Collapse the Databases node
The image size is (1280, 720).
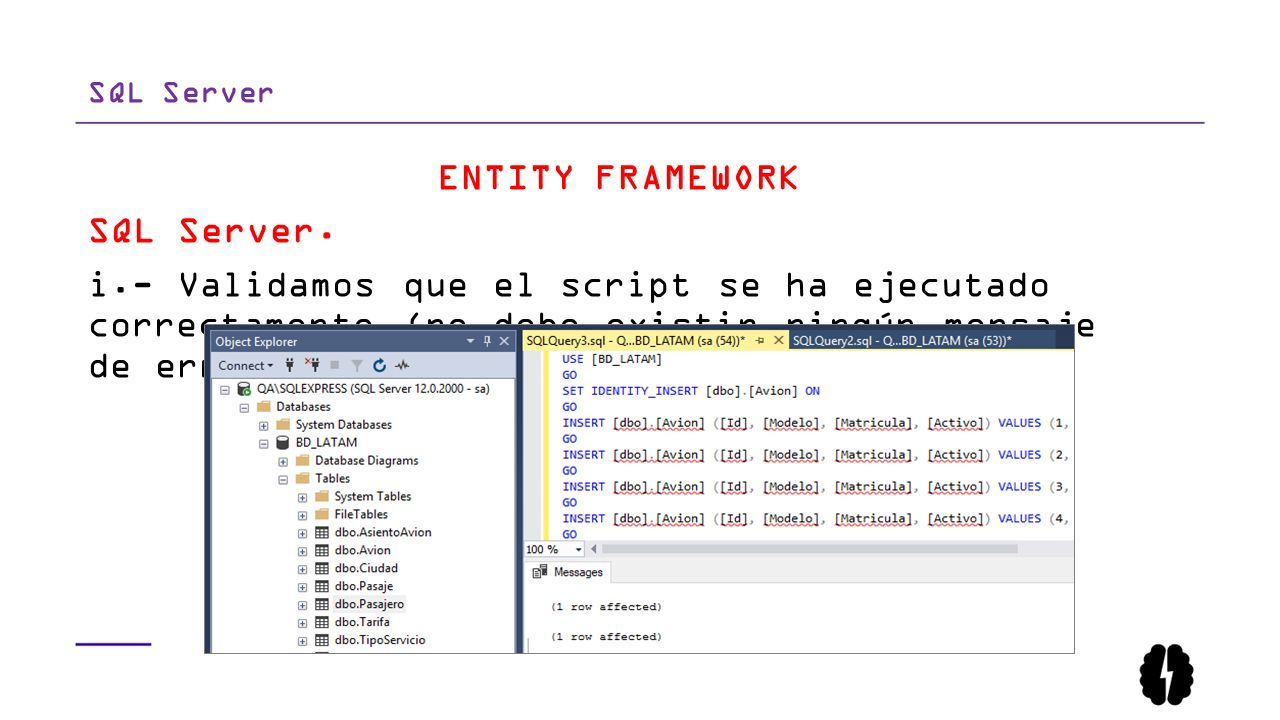tap(244, 407)
